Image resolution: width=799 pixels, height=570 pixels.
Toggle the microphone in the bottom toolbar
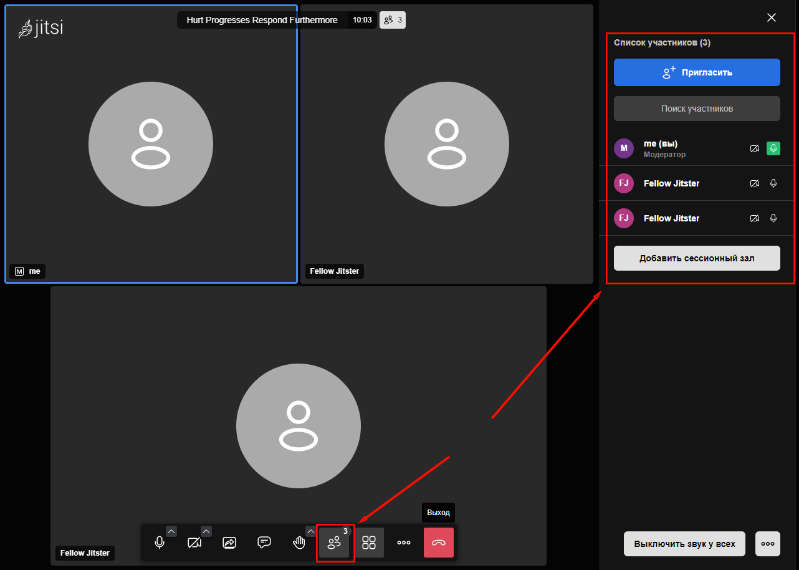click(x=159, y=542)
